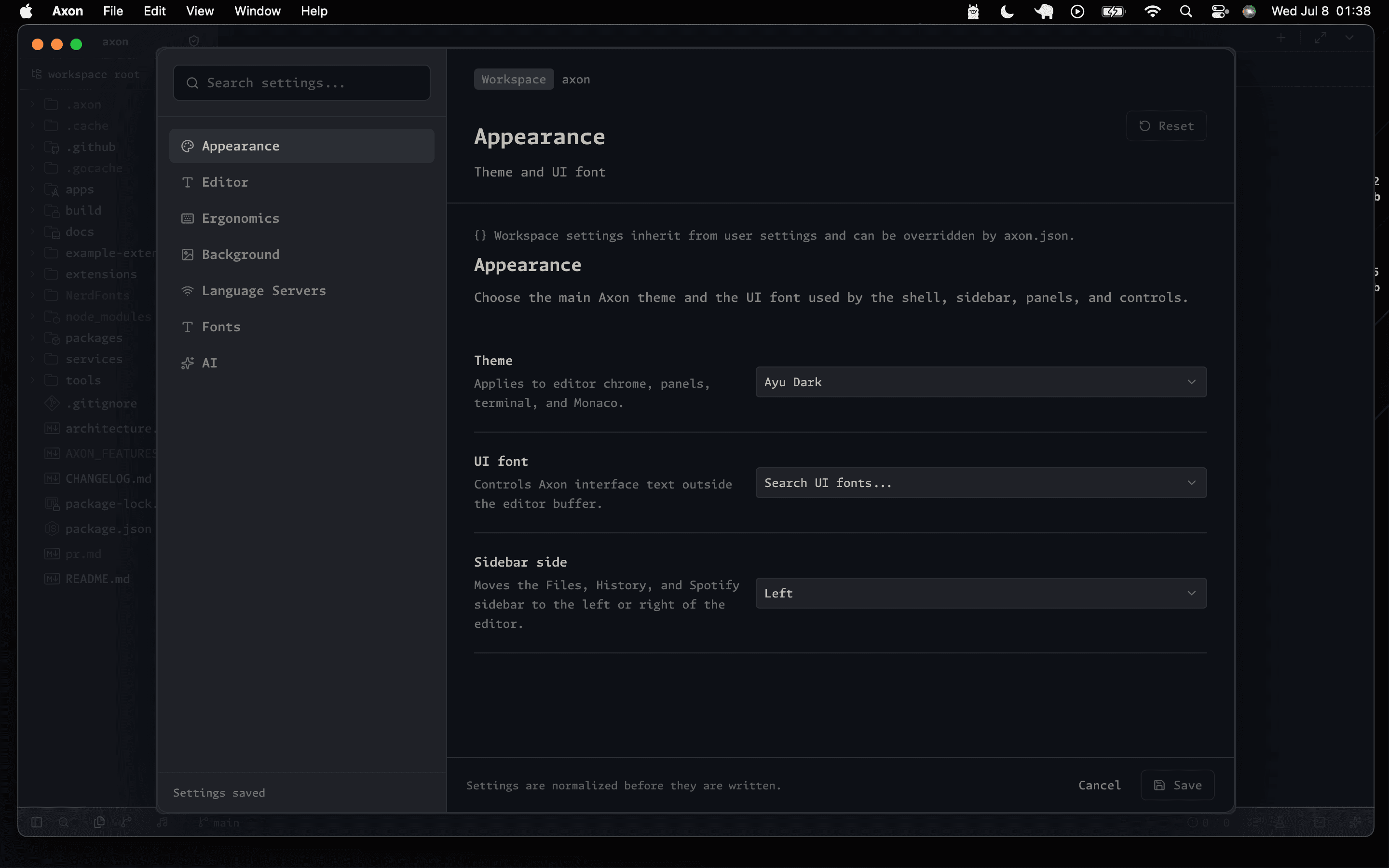Click the Reset button
The image size is (1389, 868).
(x=1166, y=126)
